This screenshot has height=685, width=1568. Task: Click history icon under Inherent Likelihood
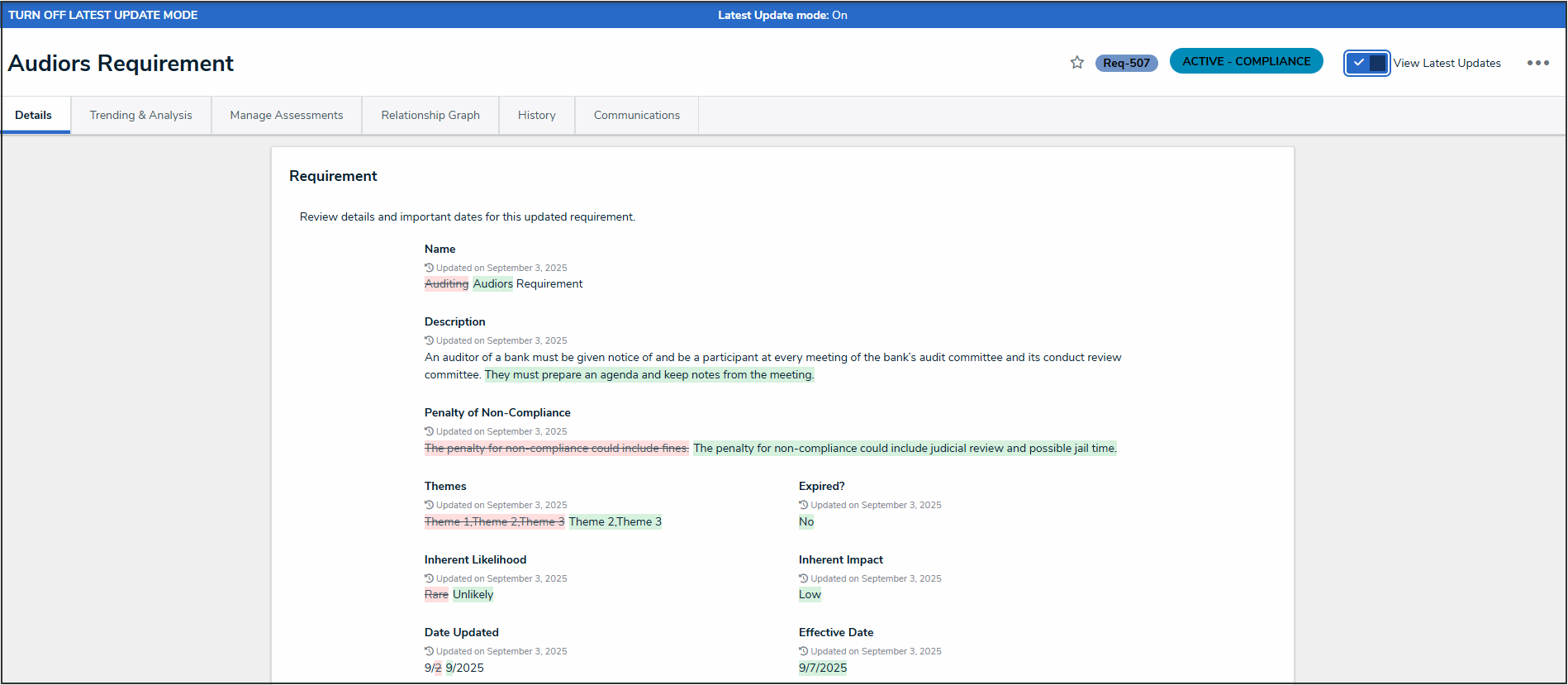point(429,578)
